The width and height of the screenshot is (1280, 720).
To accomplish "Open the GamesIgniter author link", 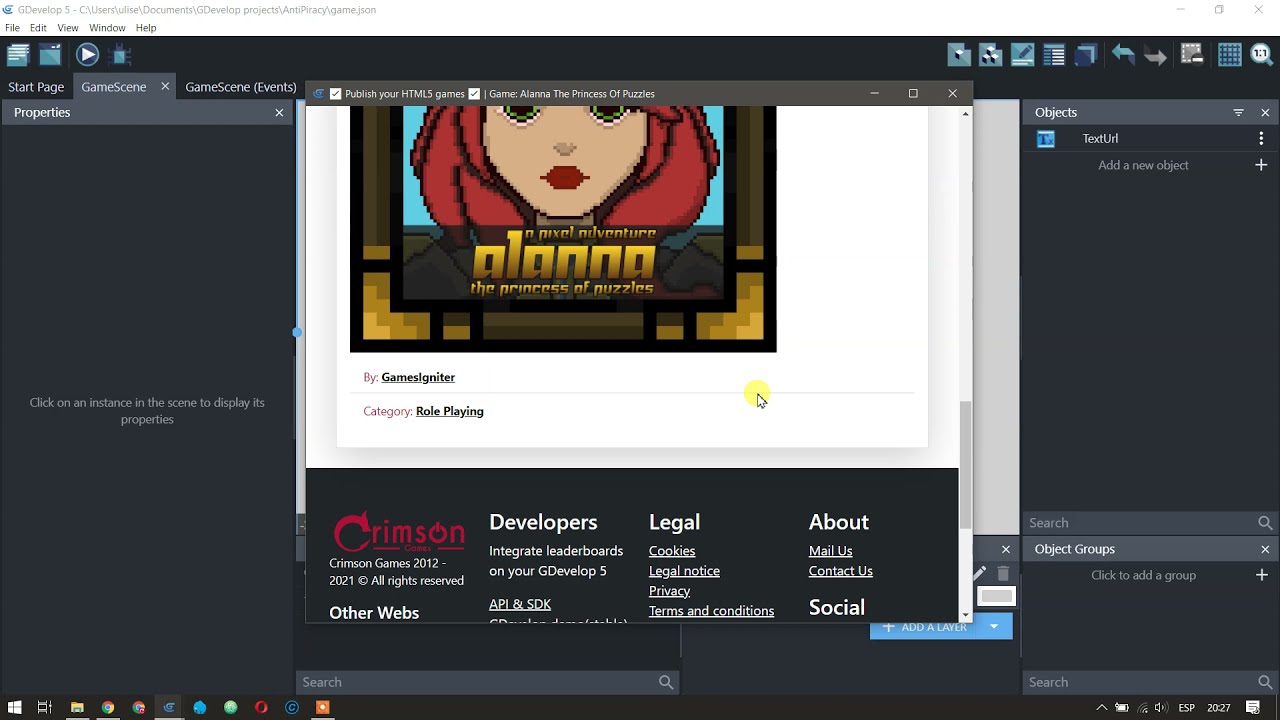I will 418,377.
